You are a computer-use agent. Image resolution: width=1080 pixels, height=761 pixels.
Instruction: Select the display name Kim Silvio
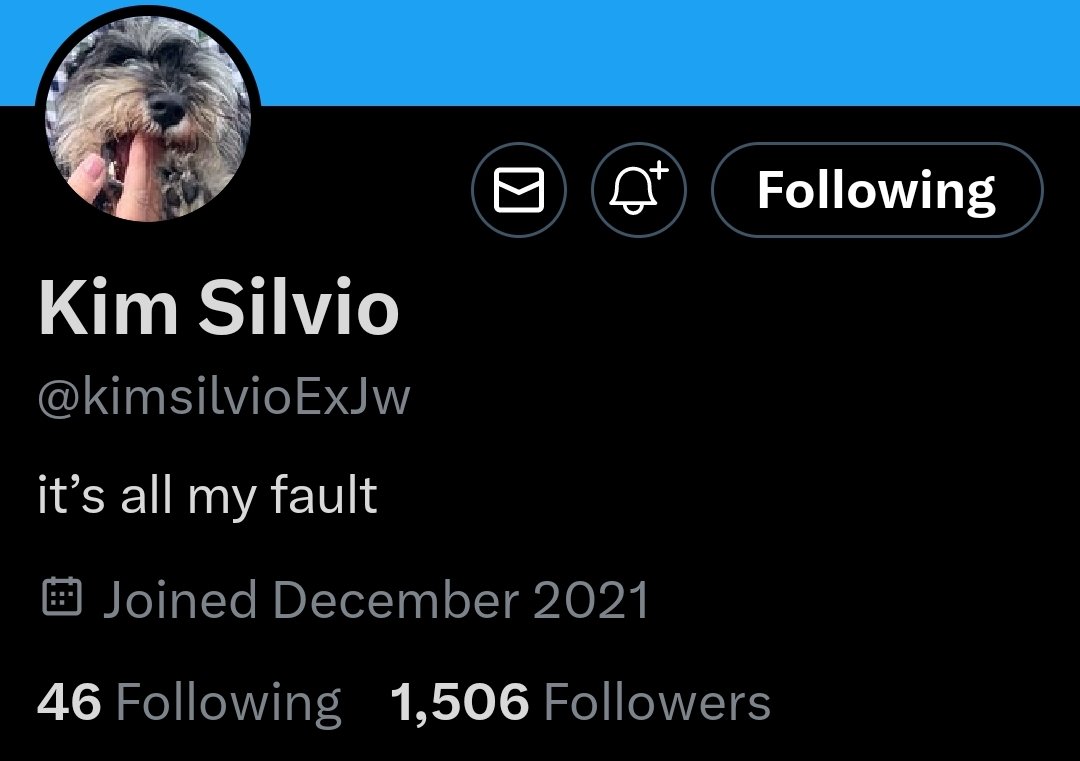tap(219, 307)
